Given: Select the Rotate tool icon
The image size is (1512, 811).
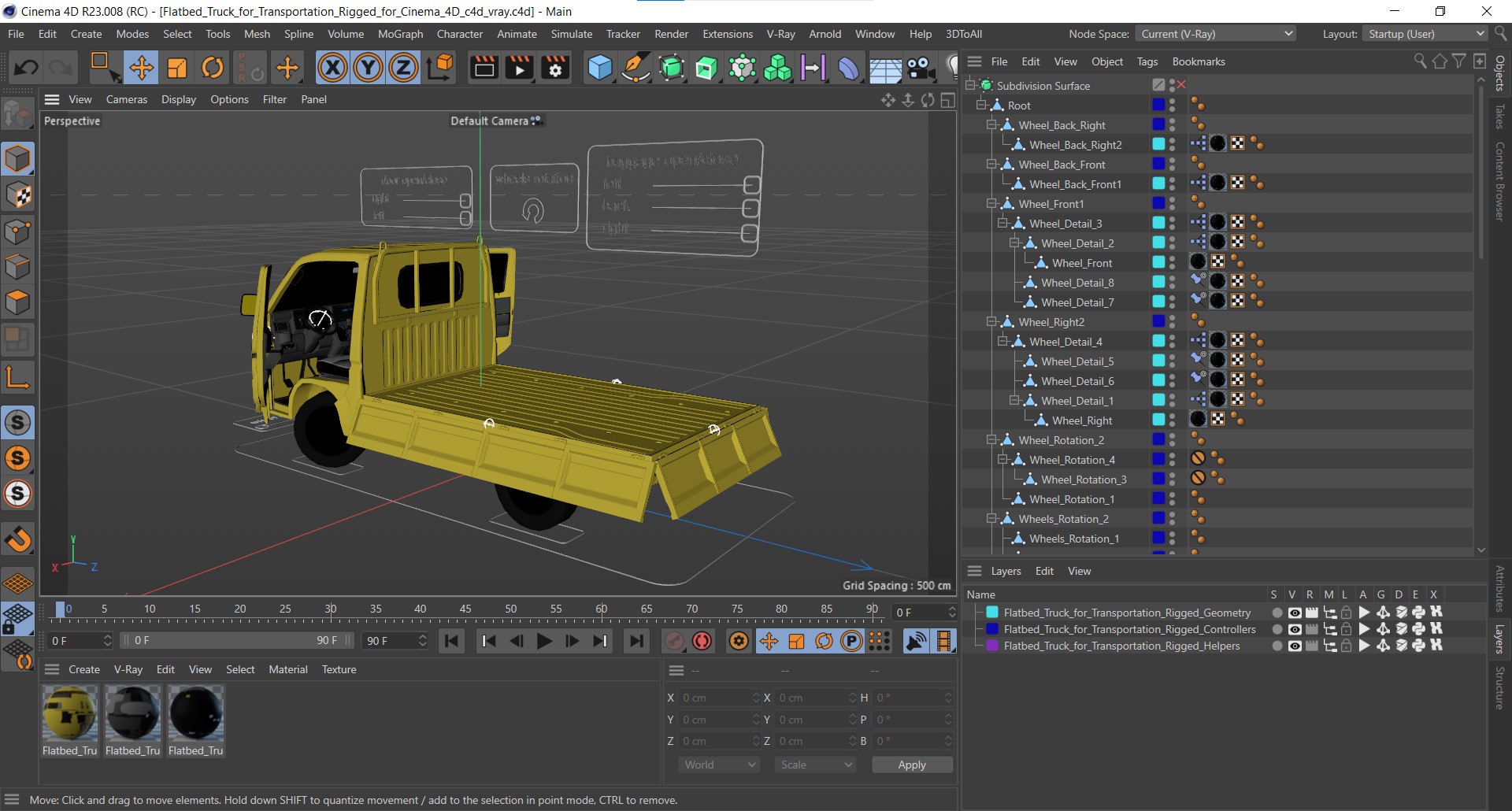Looking at the screenshot, I should click(x=213, y=68).
